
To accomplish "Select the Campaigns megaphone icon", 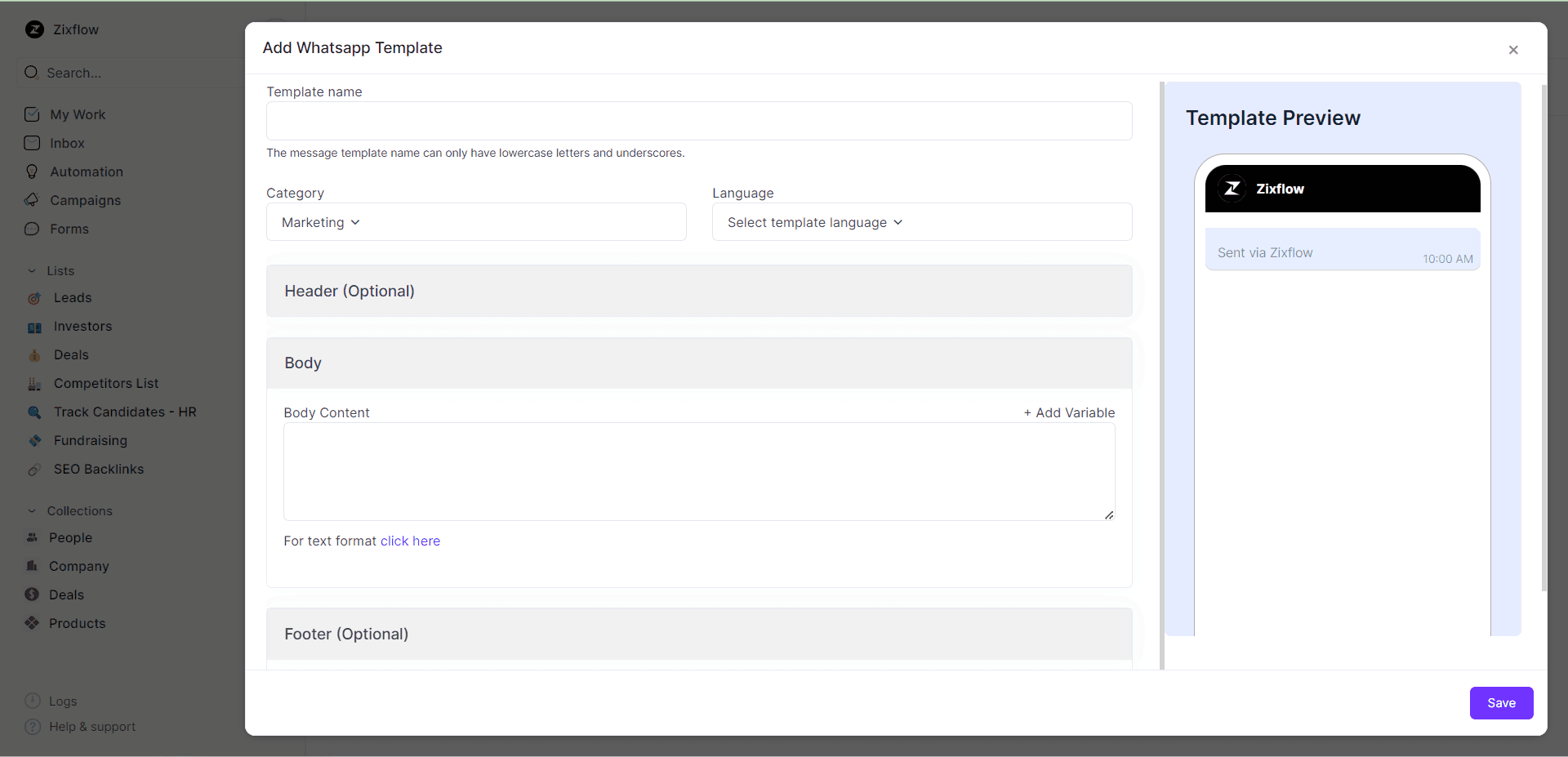I will [33, 200].
